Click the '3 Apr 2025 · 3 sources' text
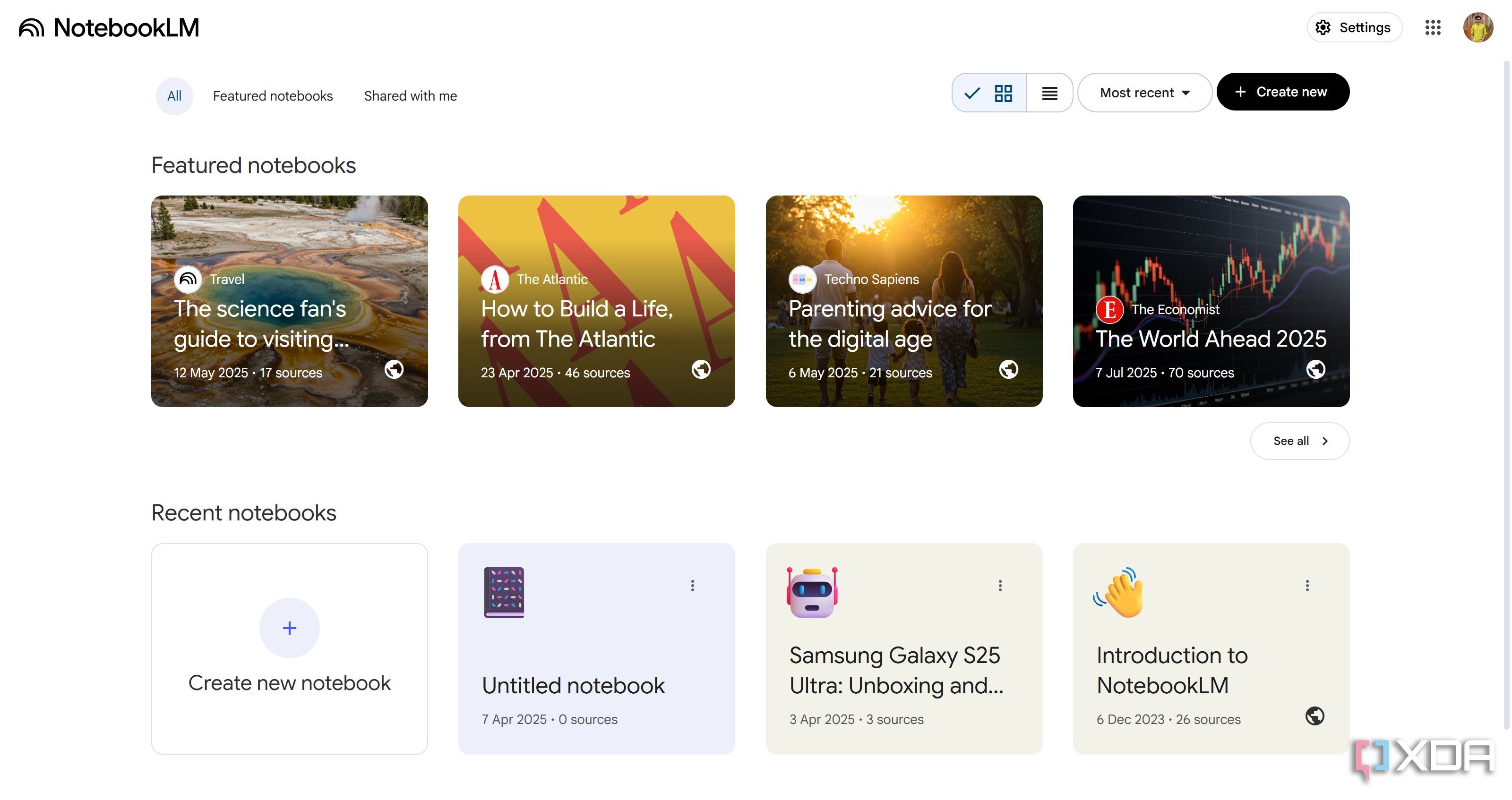The height and width of the screenshot is (800, 1512). point(856,720)
